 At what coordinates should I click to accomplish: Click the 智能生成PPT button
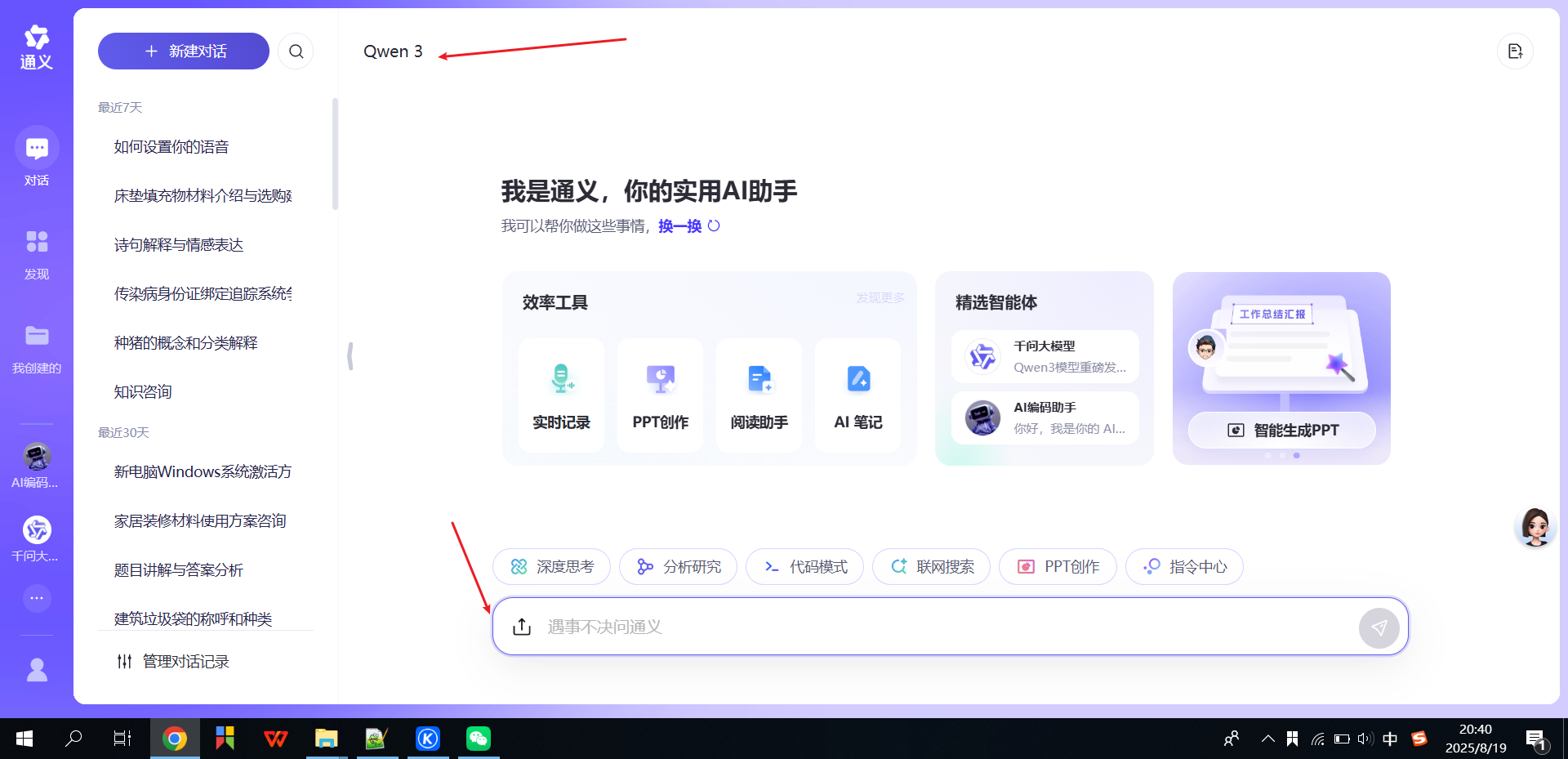[1282, 431]
